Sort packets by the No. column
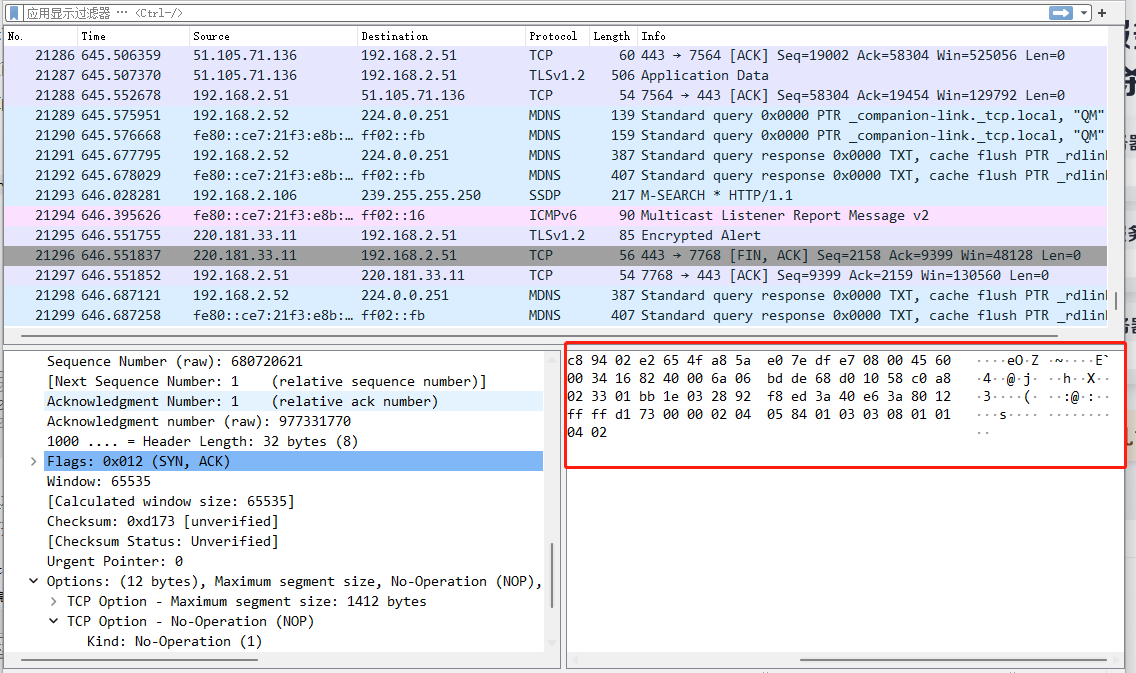 [40, 36]
